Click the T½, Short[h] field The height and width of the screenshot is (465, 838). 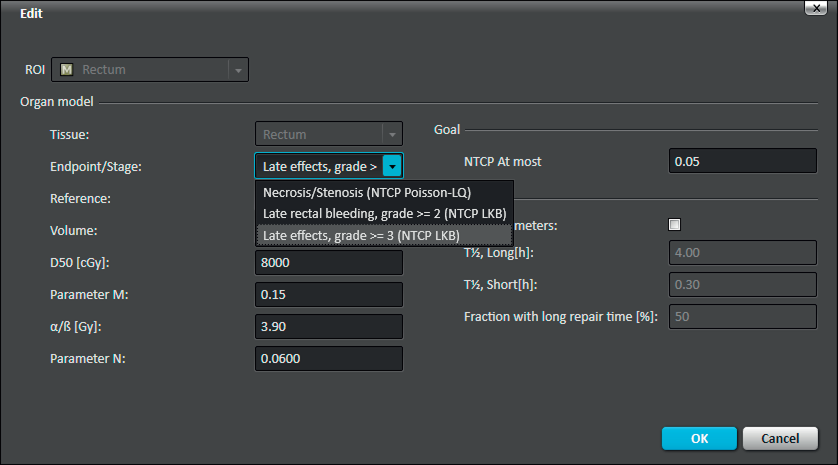[743, 284]
